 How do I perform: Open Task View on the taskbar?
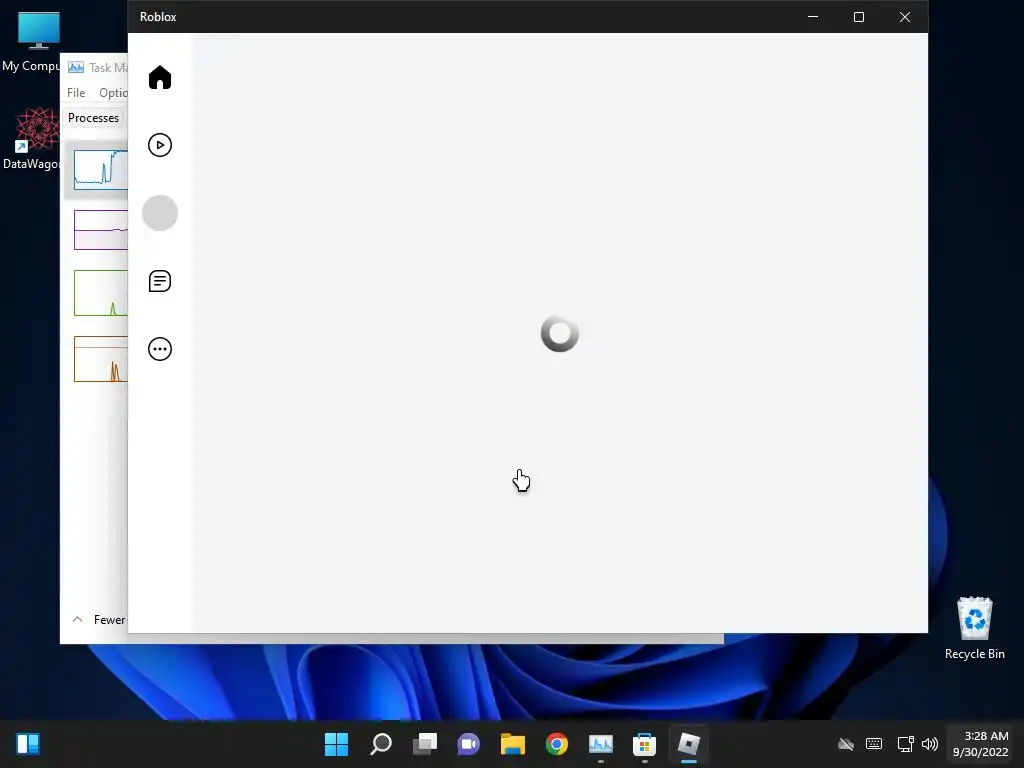coord(424,744)
